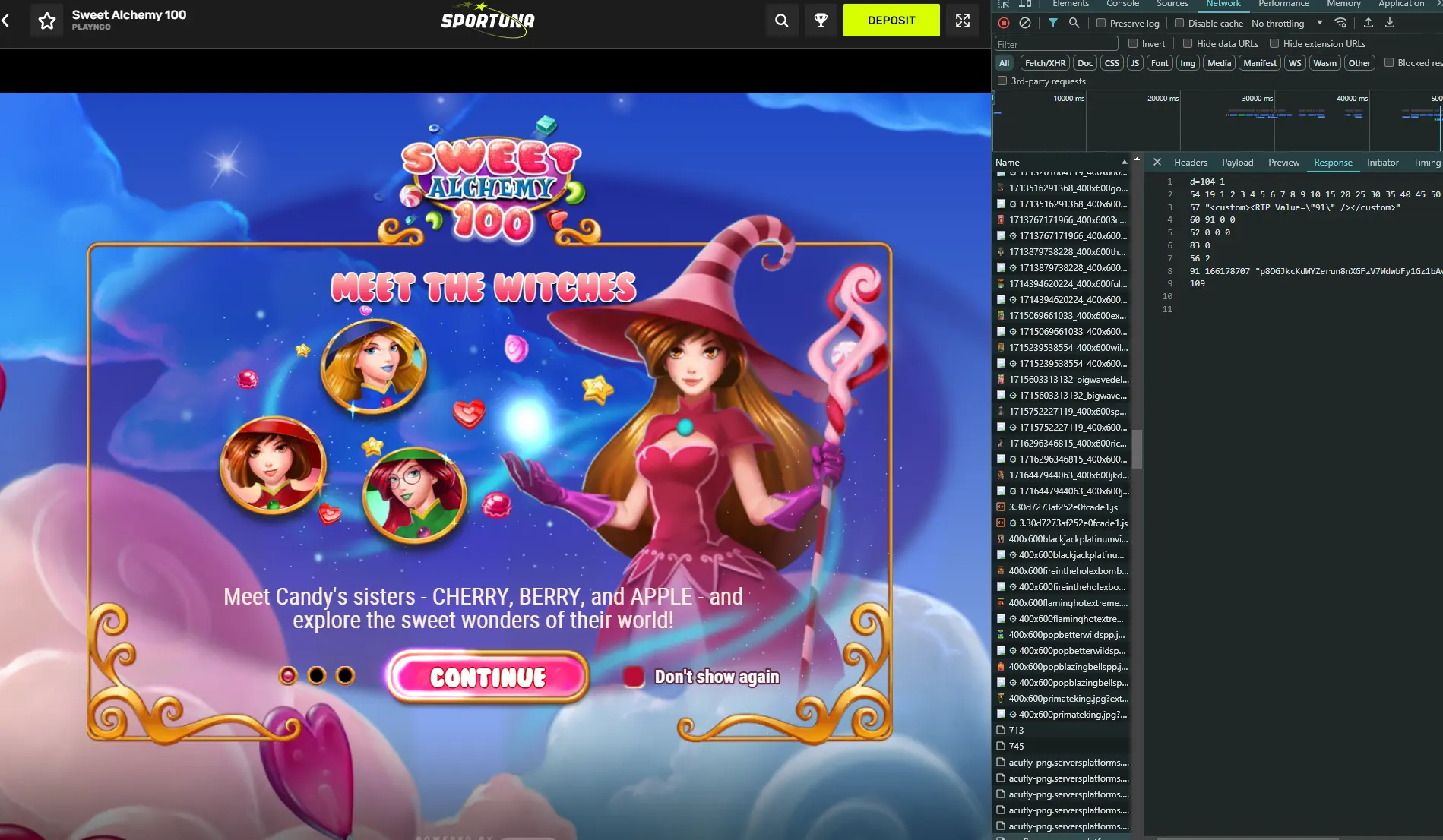Viewport: 1443px width, 840px height.
Task: Switch to the Elements tab
Action: click(1070, 4)
